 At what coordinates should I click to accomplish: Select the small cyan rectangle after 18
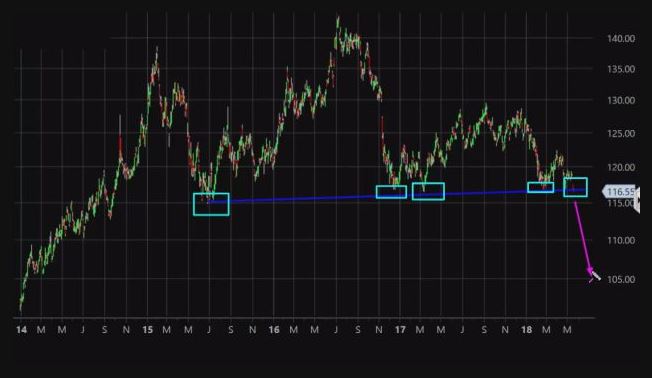pos(541,188)
